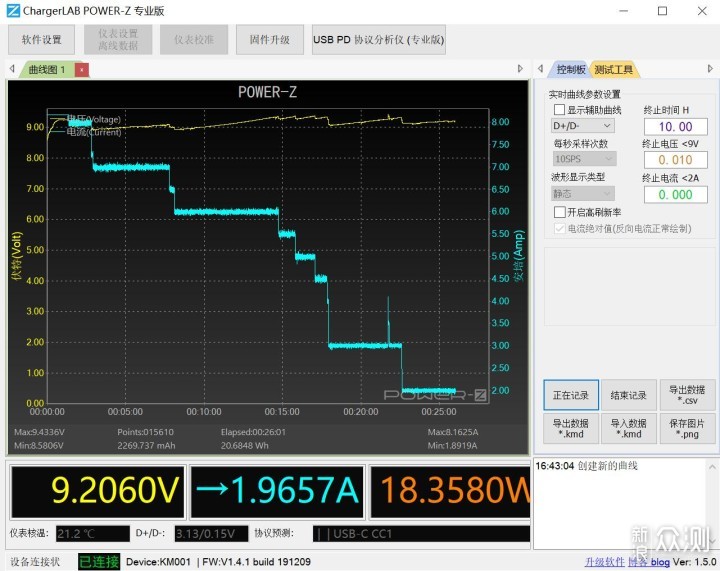This screenshot has height=571, width=720.
Task: Open the 10SPS sampling rate dropdown
Action: [583, 159]
